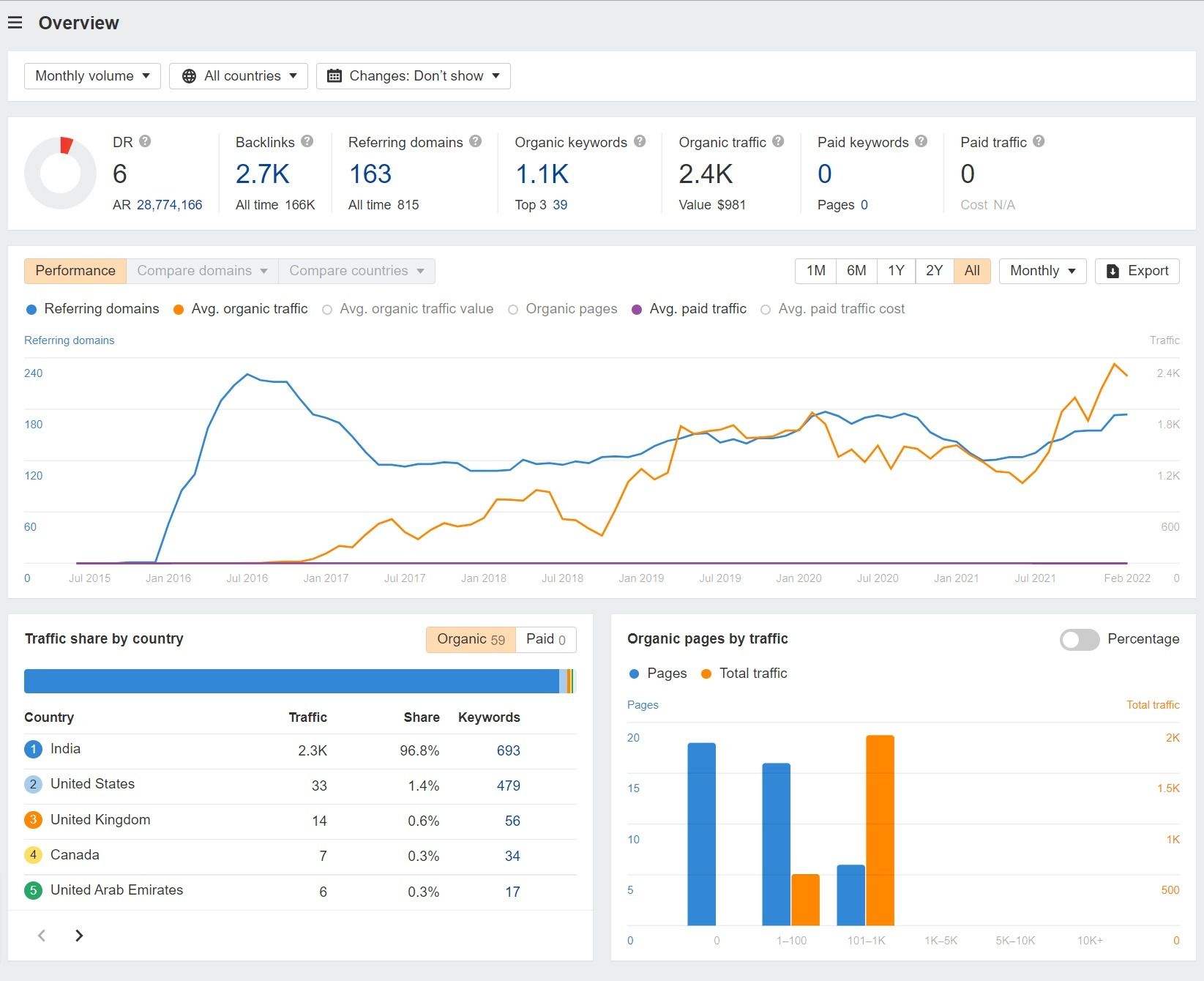Toggle Avg. organic traffic chart series
The height and width of the screenshot is (981, 1204).
click(x=240, y=309)
